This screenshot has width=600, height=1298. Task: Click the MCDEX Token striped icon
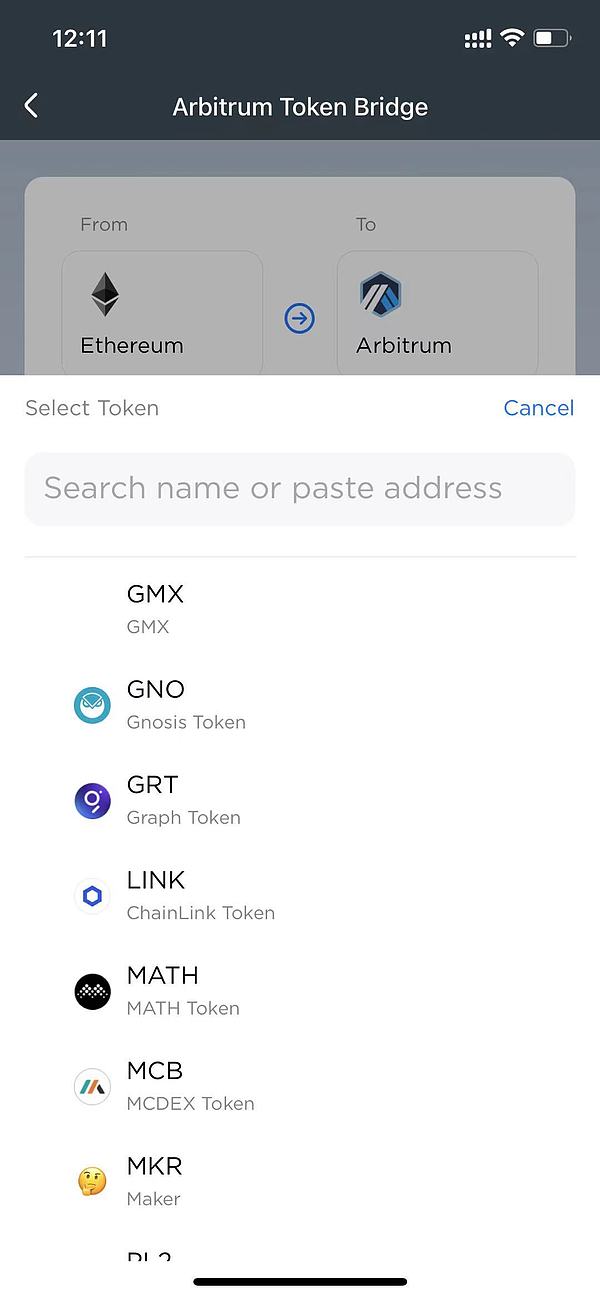pyautogui.click(x=92, y=1086)
